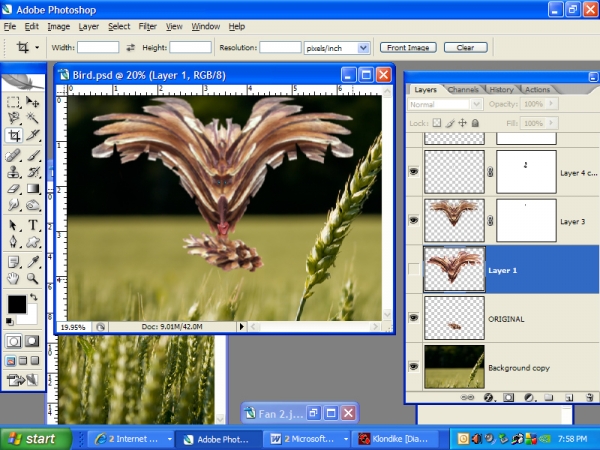
Task: Toggle lock transparent pixels
Action: pyautogui.click(x=437, y=123)
